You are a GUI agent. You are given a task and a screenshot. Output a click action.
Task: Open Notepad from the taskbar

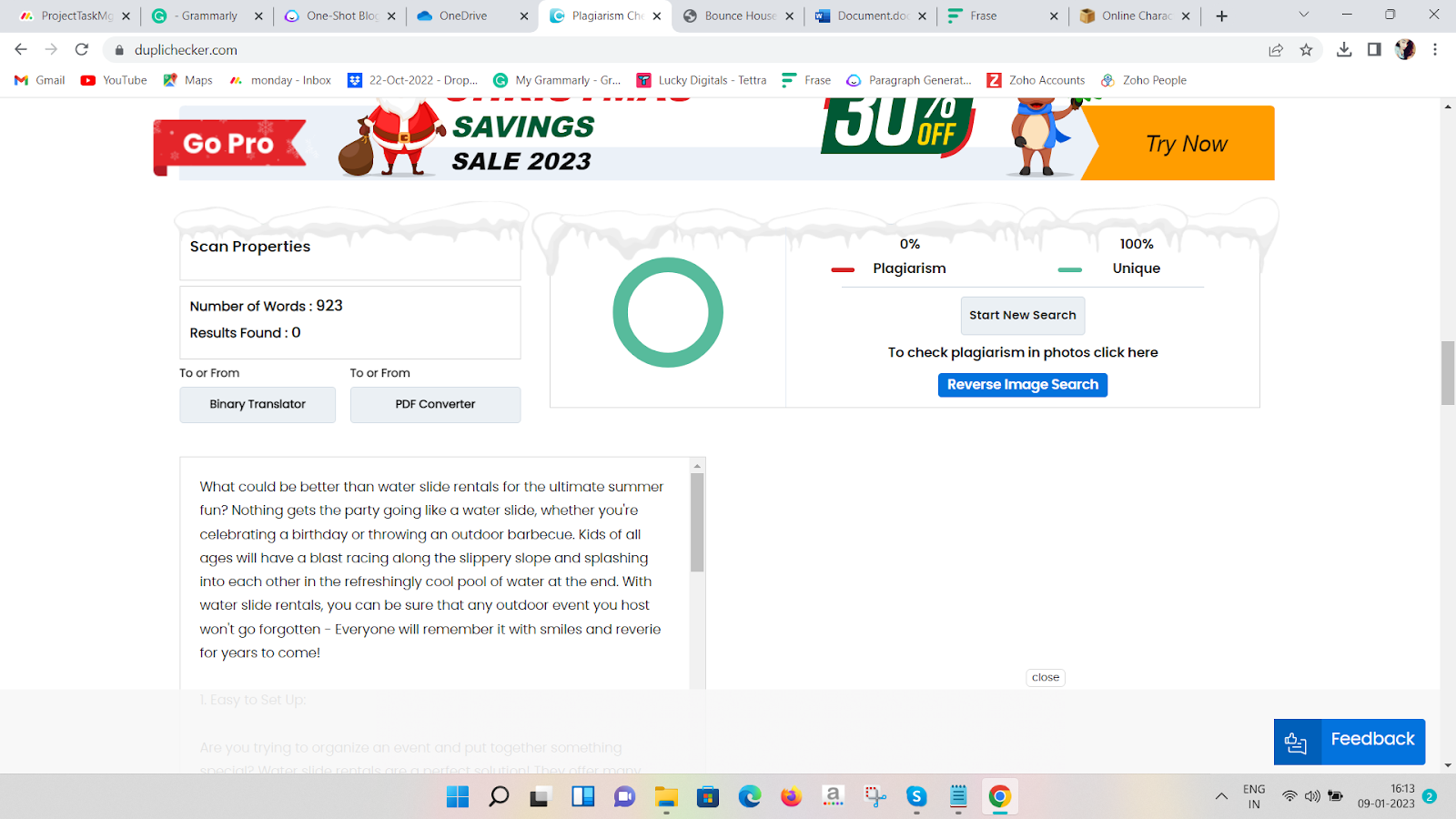(x=958, y=797)
